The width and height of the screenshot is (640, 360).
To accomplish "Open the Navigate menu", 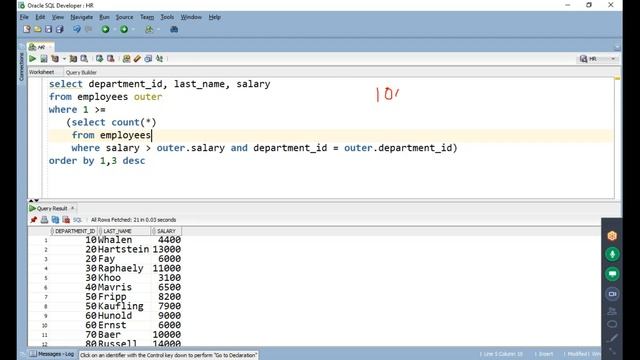I will point(81,17).
